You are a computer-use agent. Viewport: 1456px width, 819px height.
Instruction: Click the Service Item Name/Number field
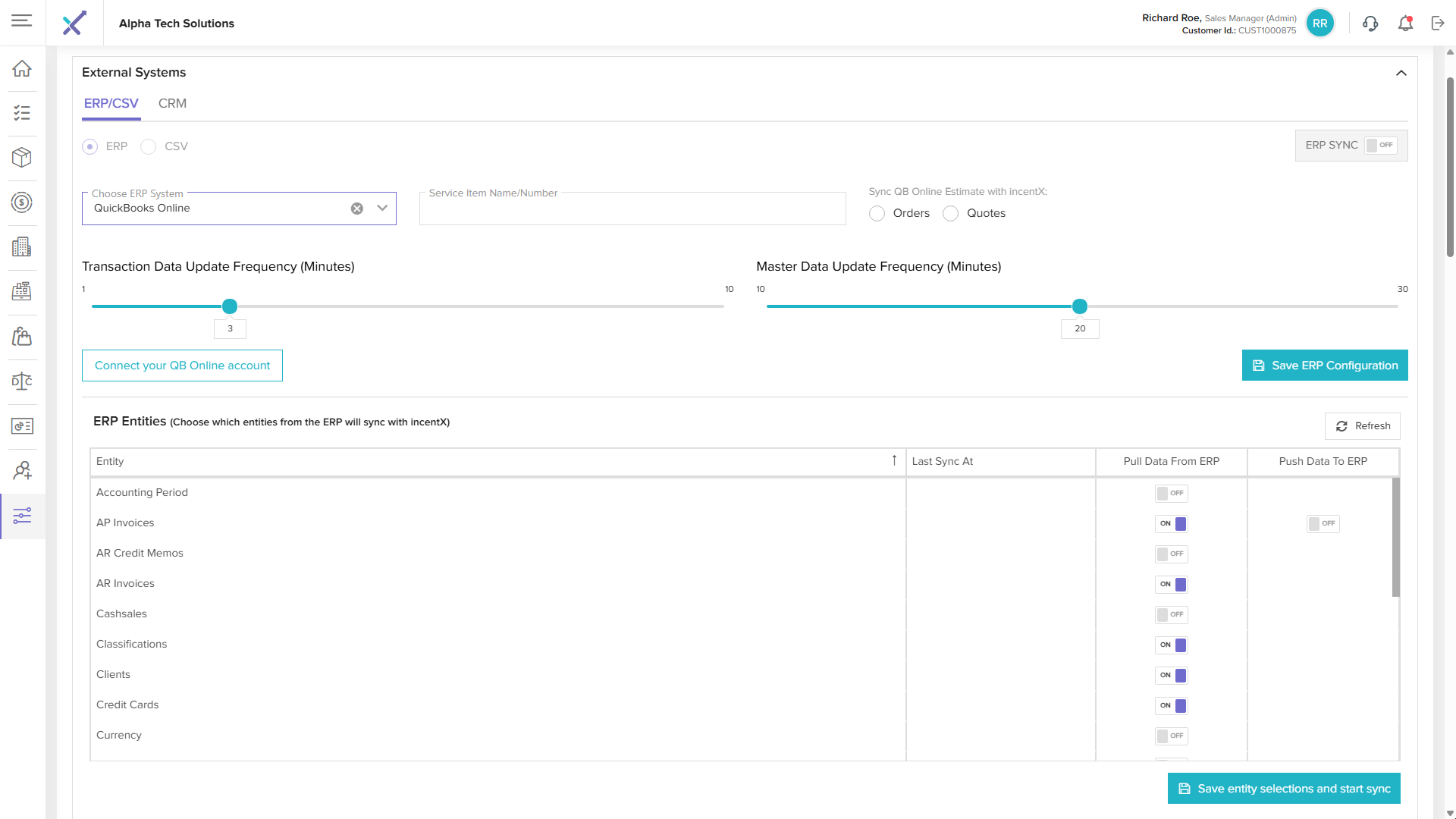pyautogui.click(x=632, y=210)
